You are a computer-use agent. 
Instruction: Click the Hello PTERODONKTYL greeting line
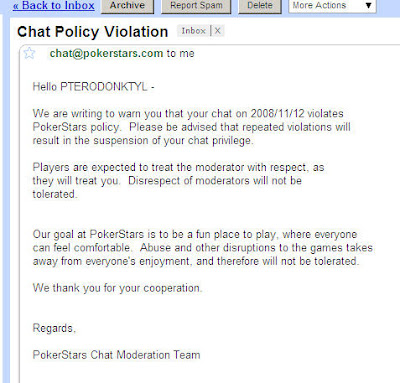click(x=93, y=87)
